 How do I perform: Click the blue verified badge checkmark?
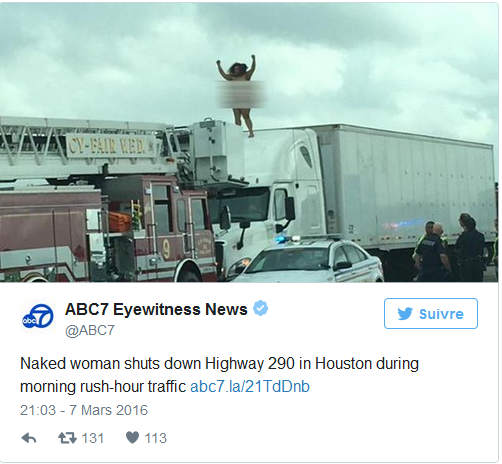coord(261,308)
